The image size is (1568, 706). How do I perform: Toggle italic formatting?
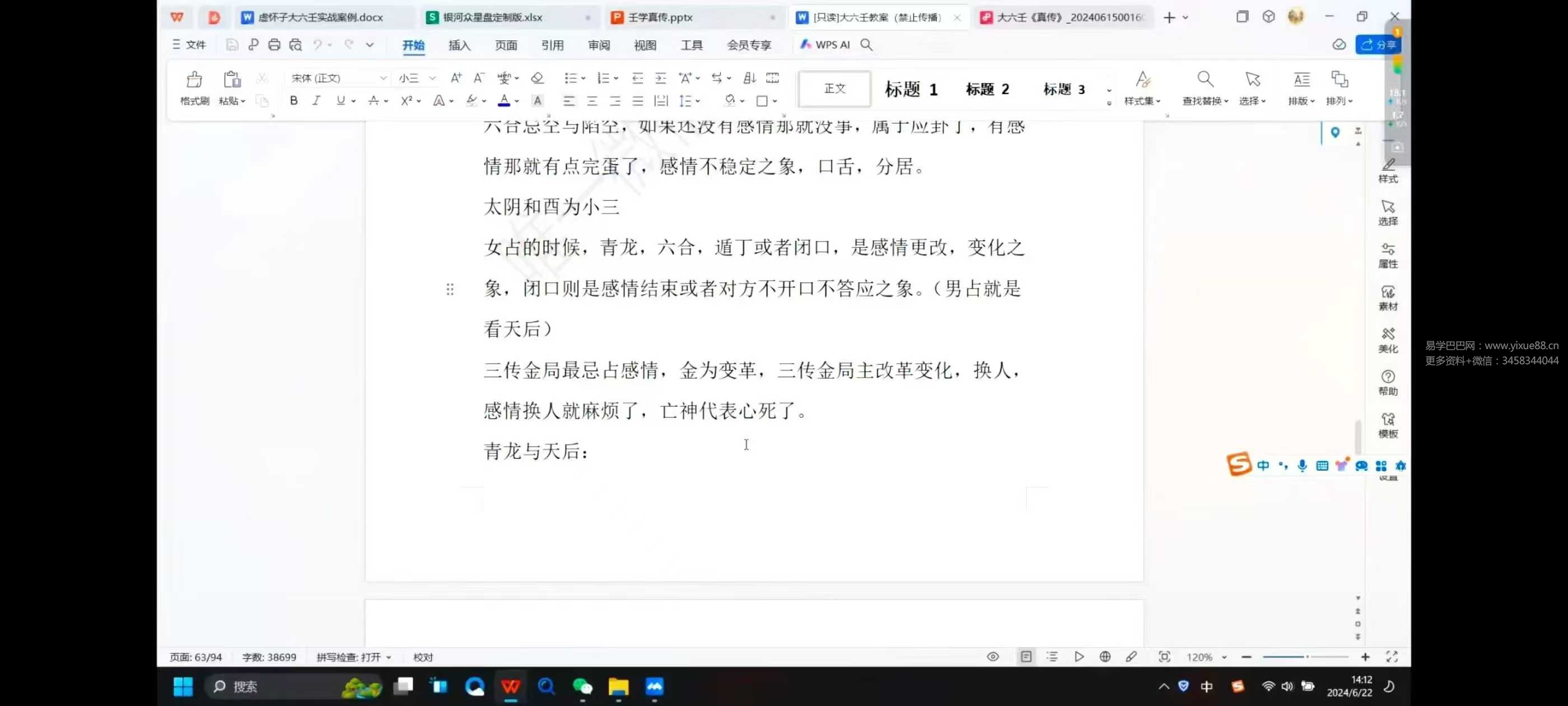316,101
